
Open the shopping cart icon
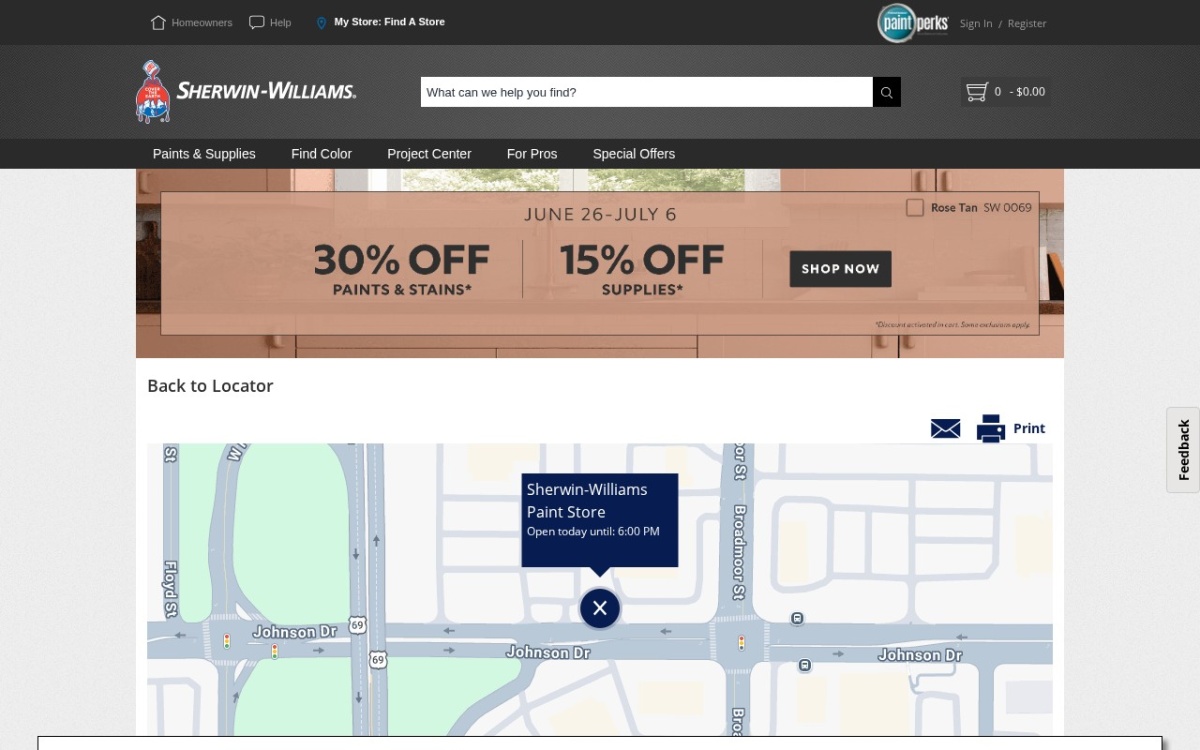point(976,92)
